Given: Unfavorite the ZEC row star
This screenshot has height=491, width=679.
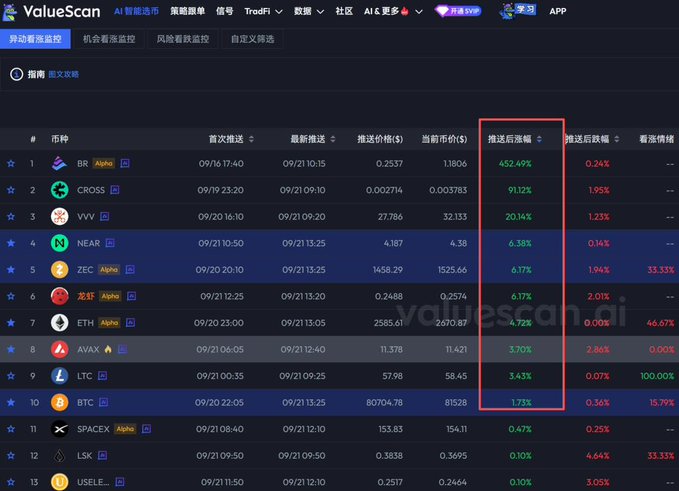Looking at the screenshot, I should coord(11,270).
